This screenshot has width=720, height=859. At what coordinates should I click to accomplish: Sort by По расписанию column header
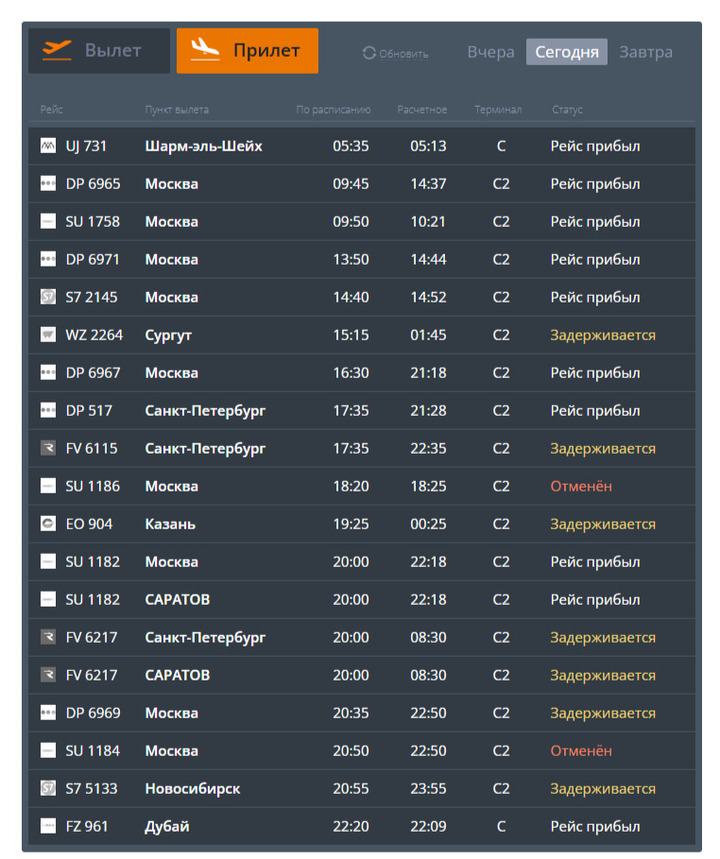[333, 110]
